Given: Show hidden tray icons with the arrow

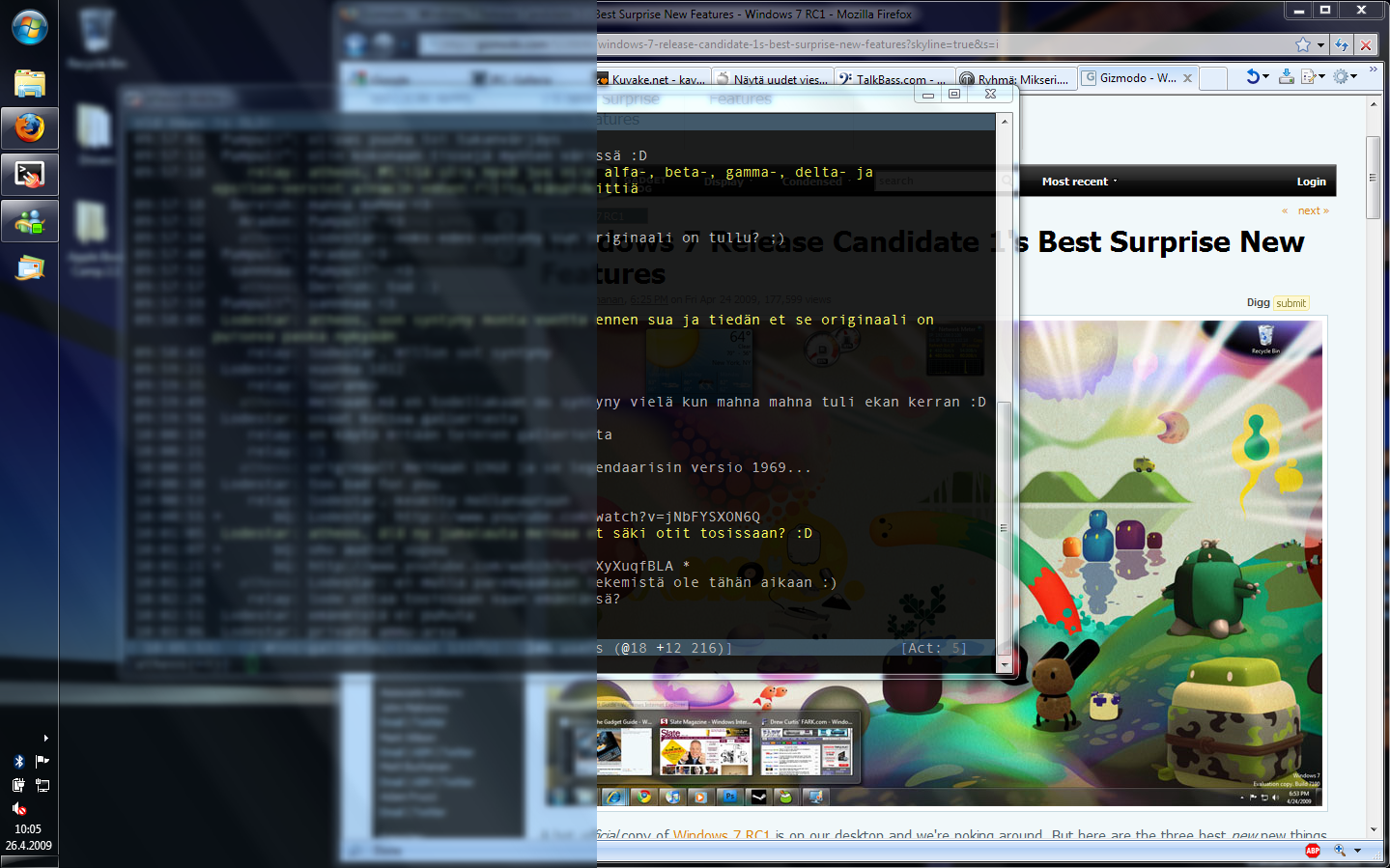Looking at the screenshot, I should [45, 739].
